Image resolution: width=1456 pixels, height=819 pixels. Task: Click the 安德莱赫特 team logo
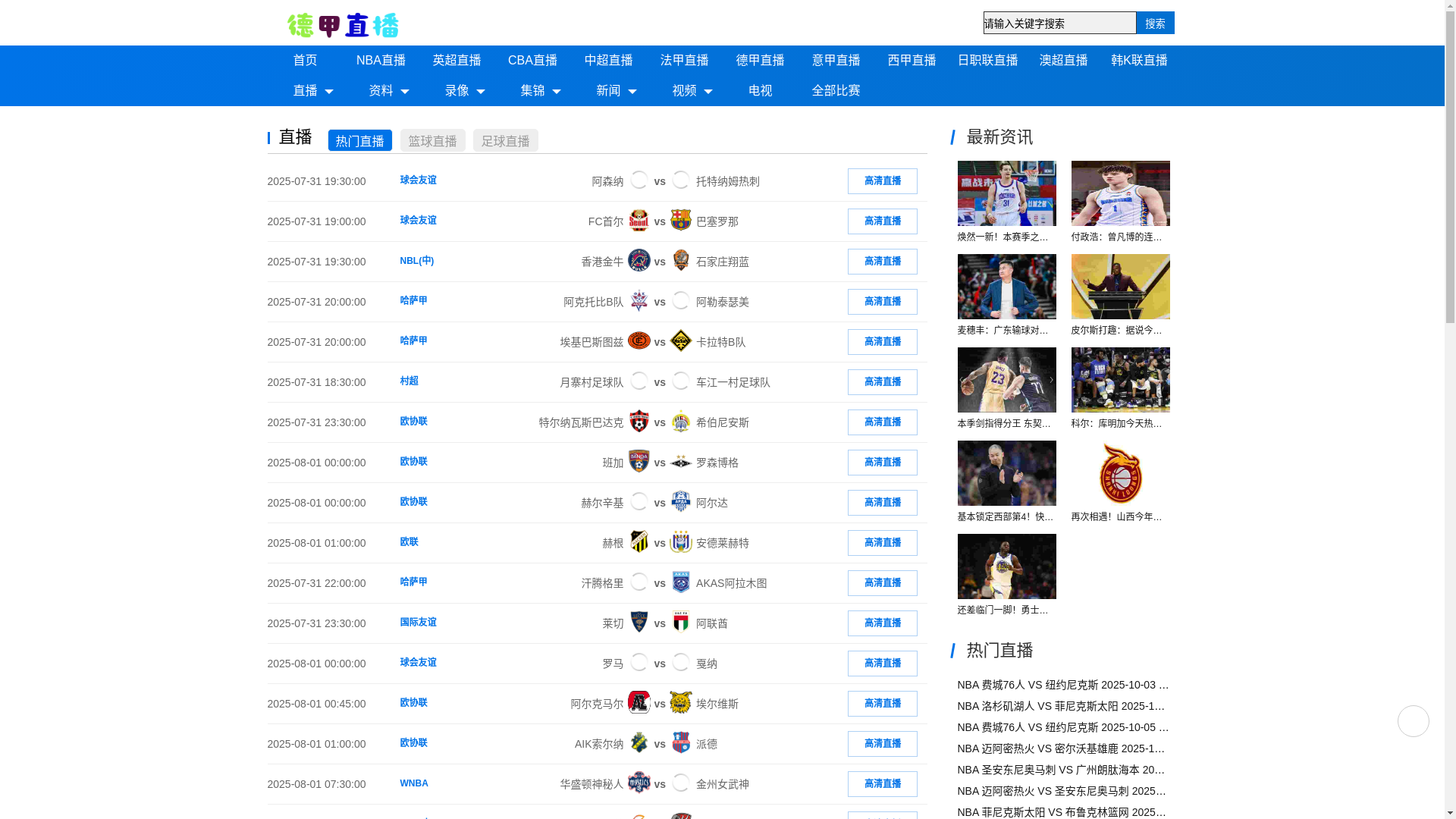click(681, 542)
